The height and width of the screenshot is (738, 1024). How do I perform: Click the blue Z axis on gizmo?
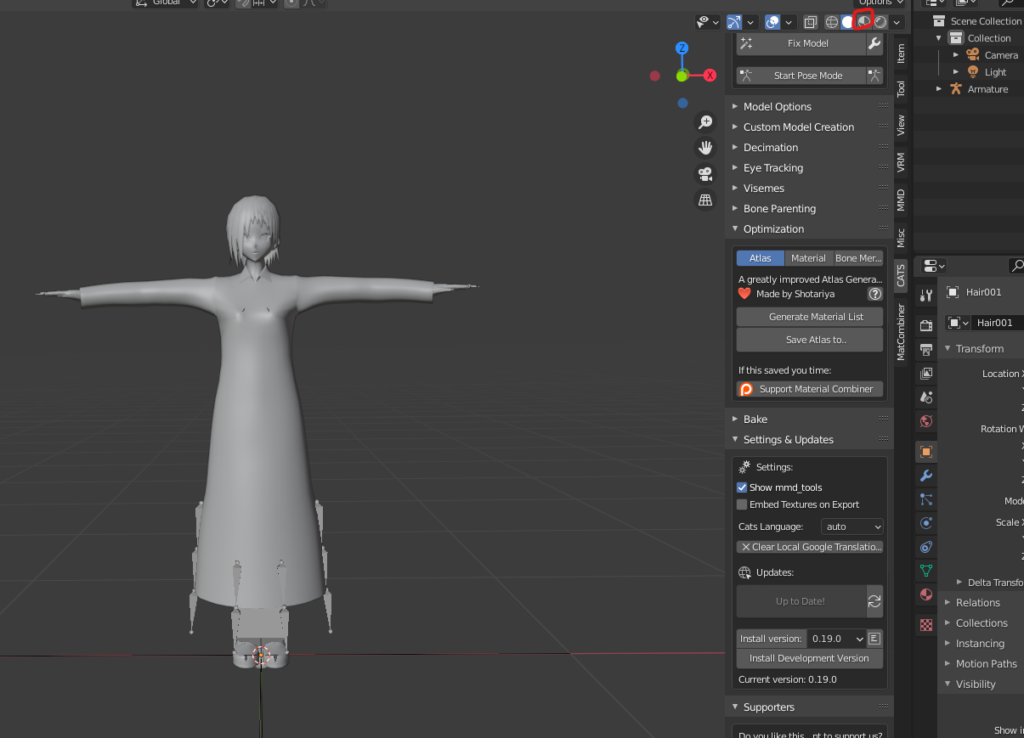pyautogui.click(x=682, y=48)
